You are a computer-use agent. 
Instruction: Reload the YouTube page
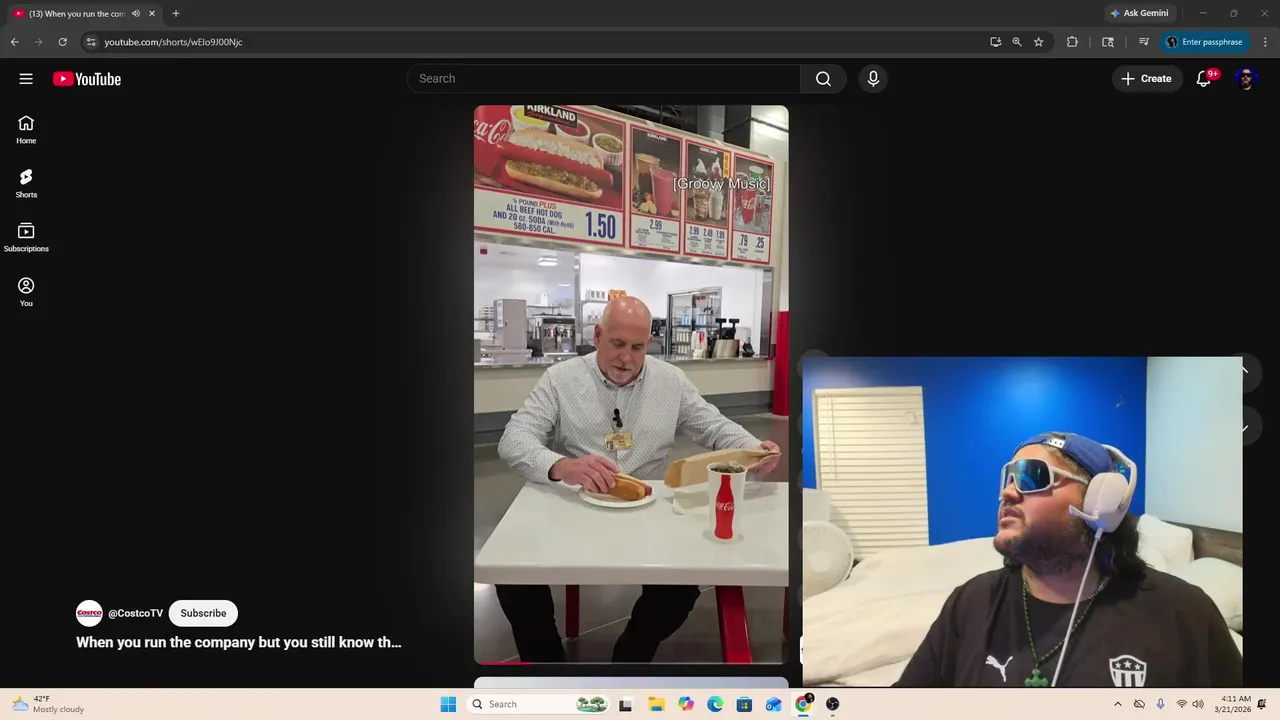62,42
